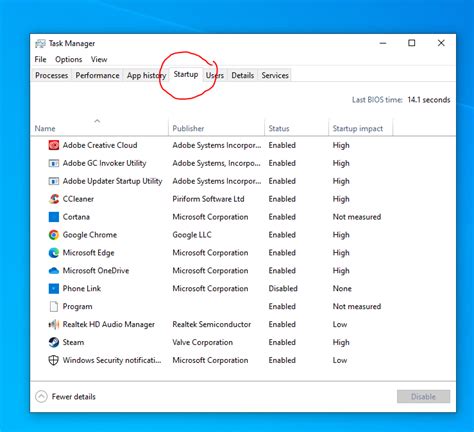Open the Details tab

coord(243,76)
